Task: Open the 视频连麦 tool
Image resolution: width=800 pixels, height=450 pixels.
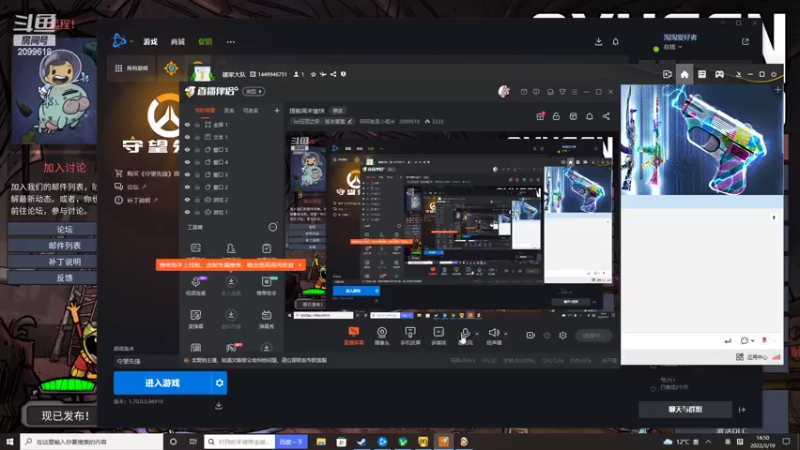Action: pyautogui.click(x=196, y=285)
